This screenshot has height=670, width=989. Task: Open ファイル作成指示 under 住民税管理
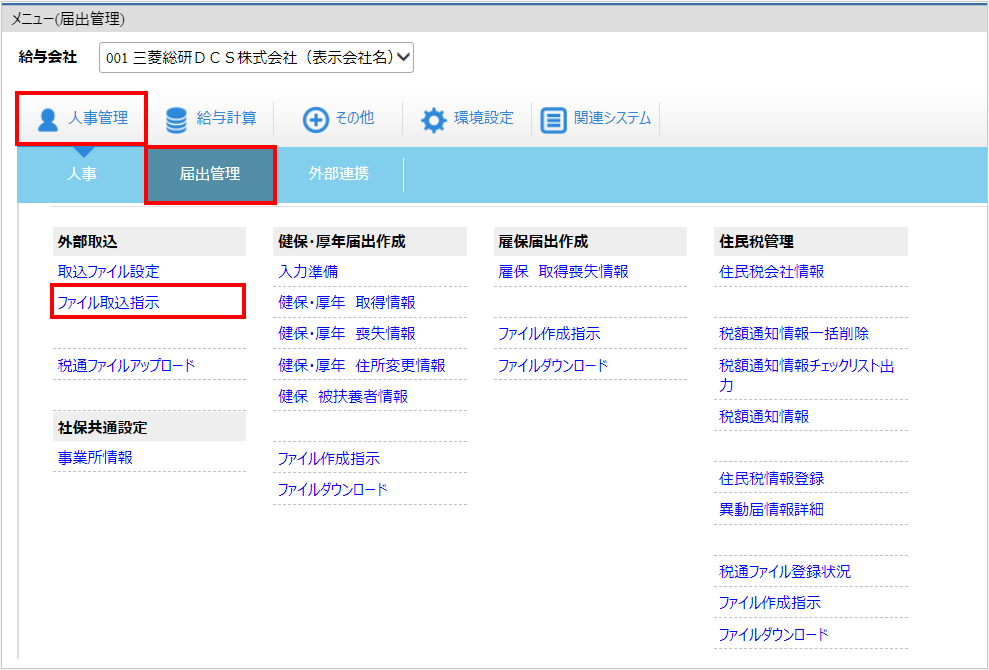click(x=770, y=602)
